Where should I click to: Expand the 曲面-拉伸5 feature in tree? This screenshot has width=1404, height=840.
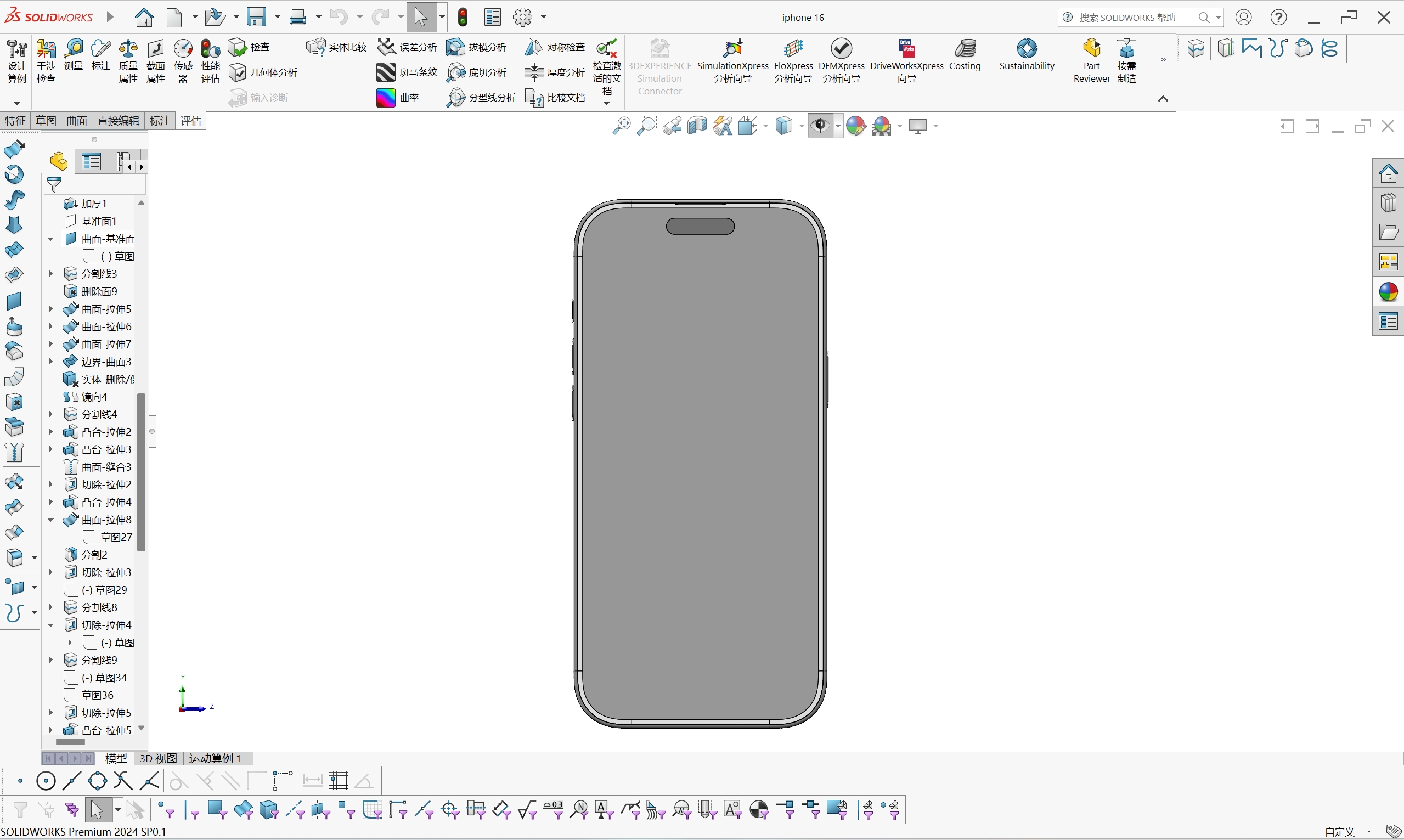[x=50, y=309]
